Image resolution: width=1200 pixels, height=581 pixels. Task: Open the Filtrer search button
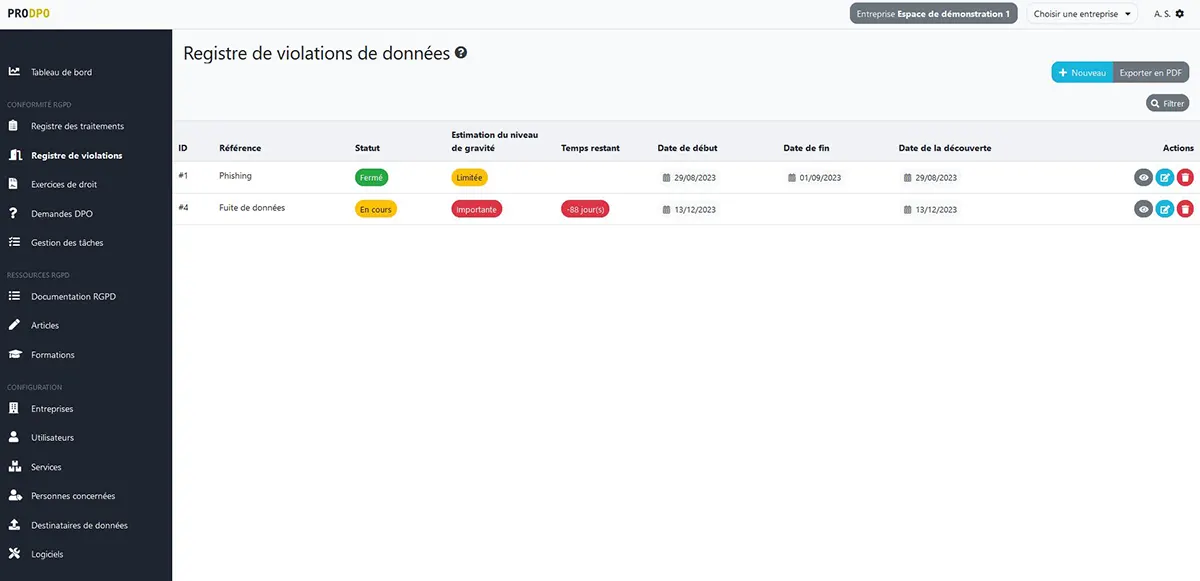[1167, 103]
